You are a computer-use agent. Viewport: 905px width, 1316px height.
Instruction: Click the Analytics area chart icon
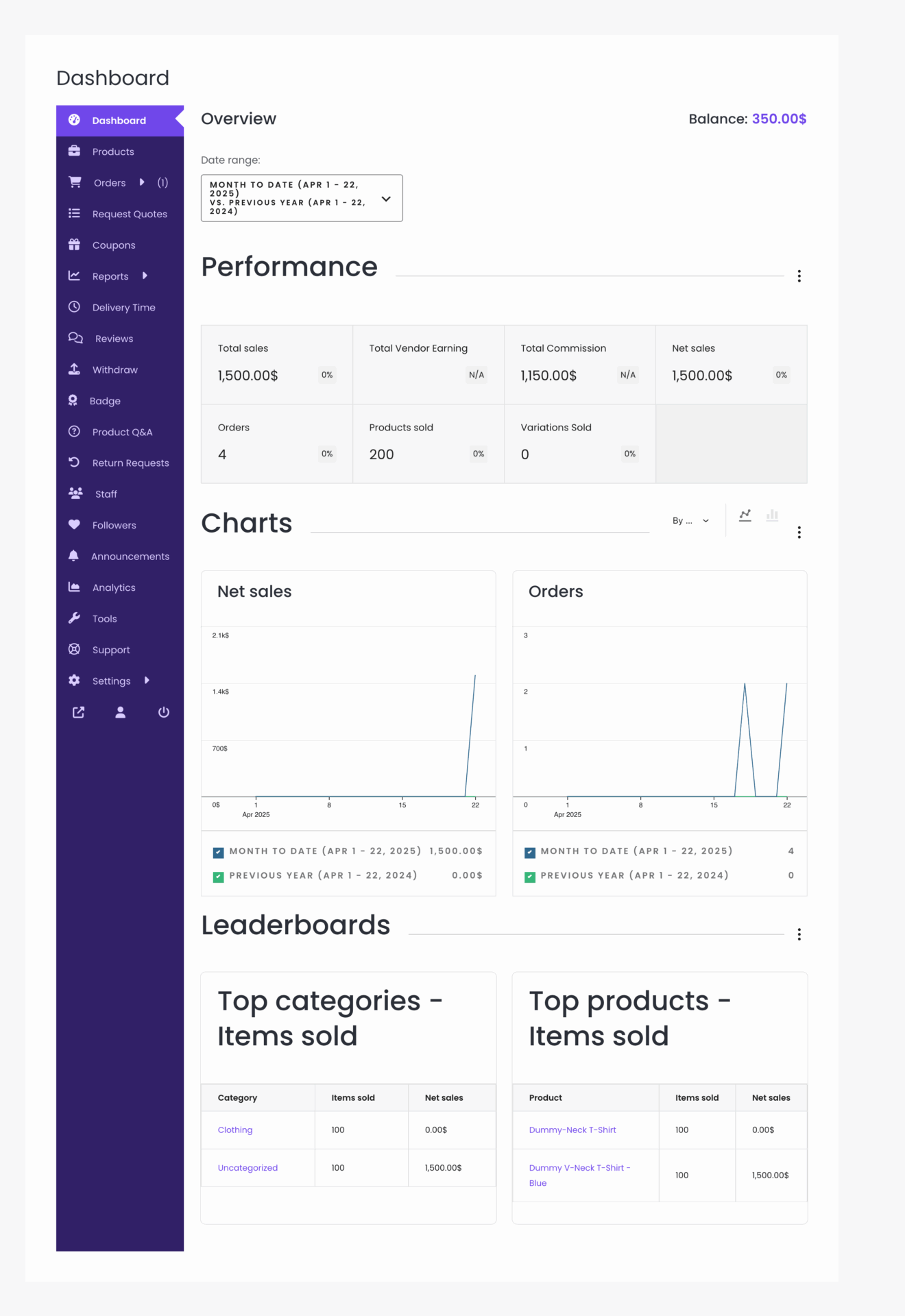(74, 587)
